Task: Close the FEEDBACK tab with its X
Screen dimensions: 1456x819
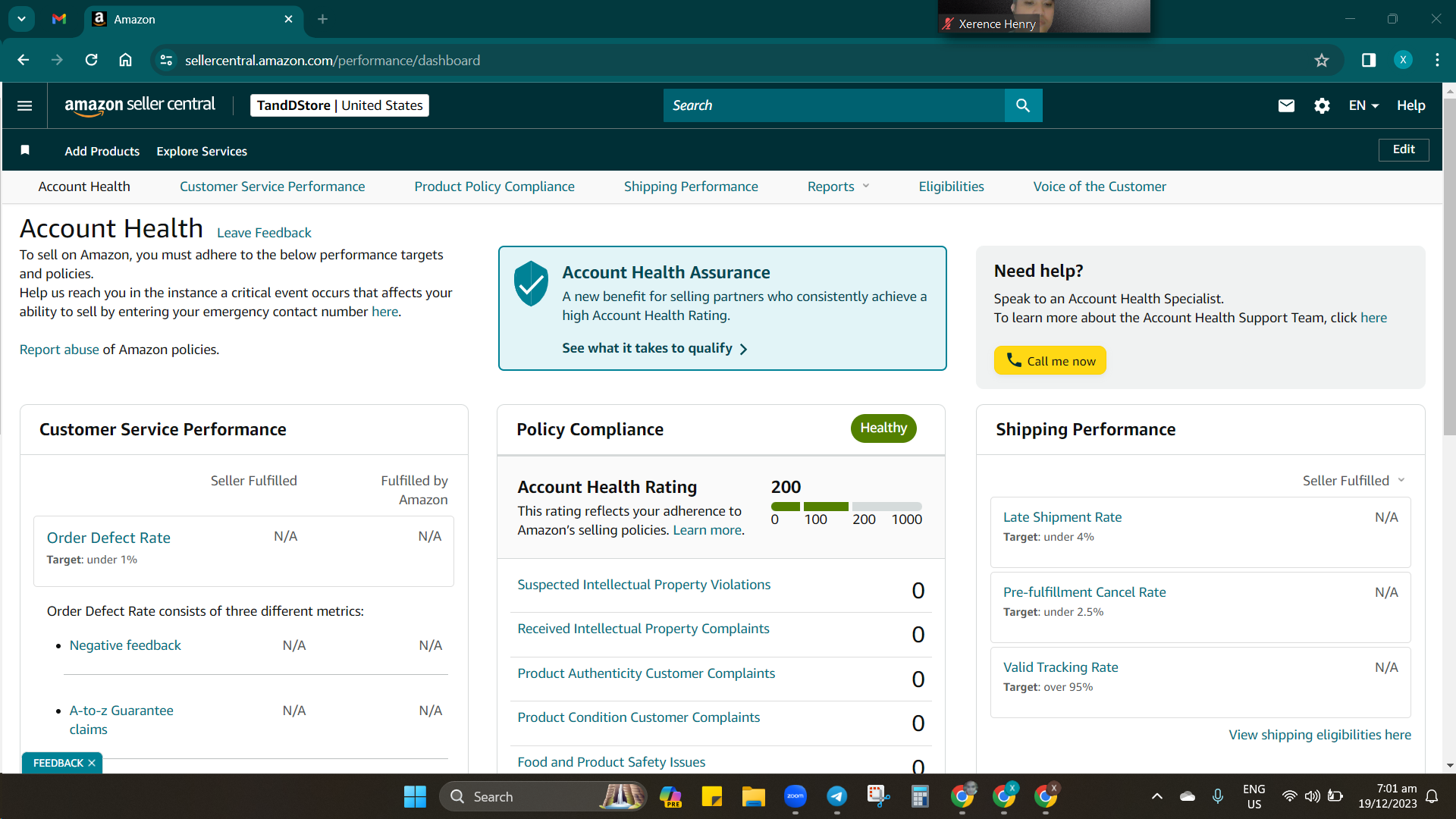Action: coord(92,763)
